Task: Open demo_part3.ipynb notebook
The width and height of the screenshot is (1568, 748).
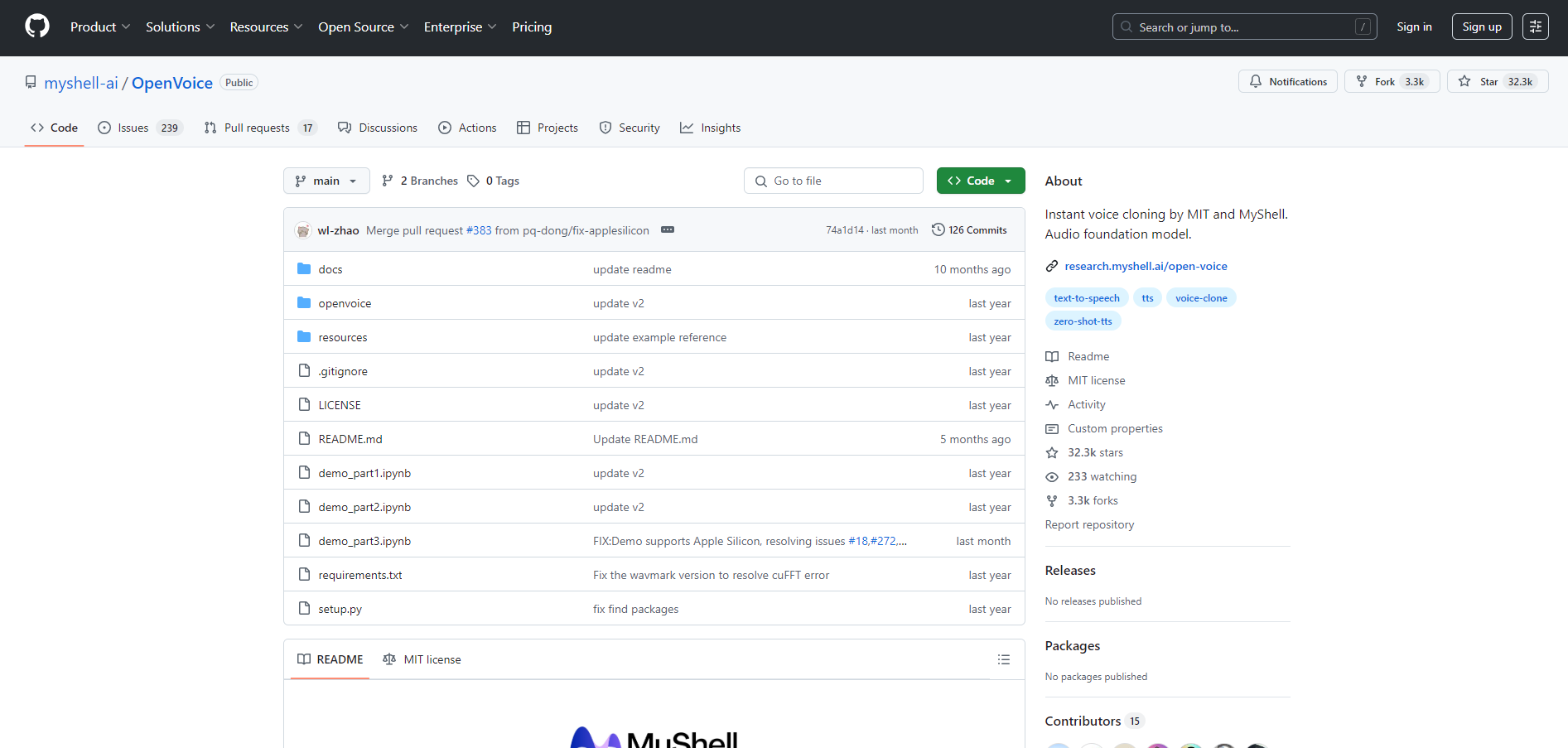Action: tap(364, 541)
